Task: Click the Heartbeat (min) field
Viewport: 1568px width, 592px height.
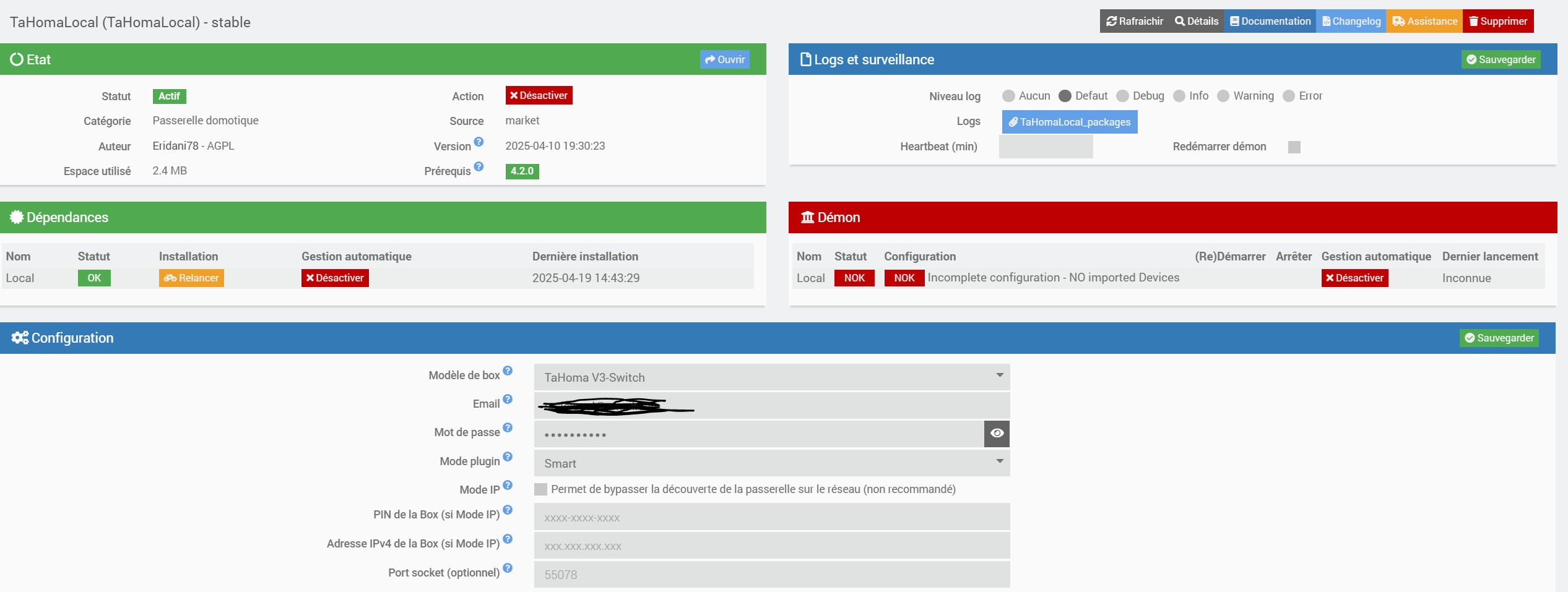Action: [x=1046, y=147]
